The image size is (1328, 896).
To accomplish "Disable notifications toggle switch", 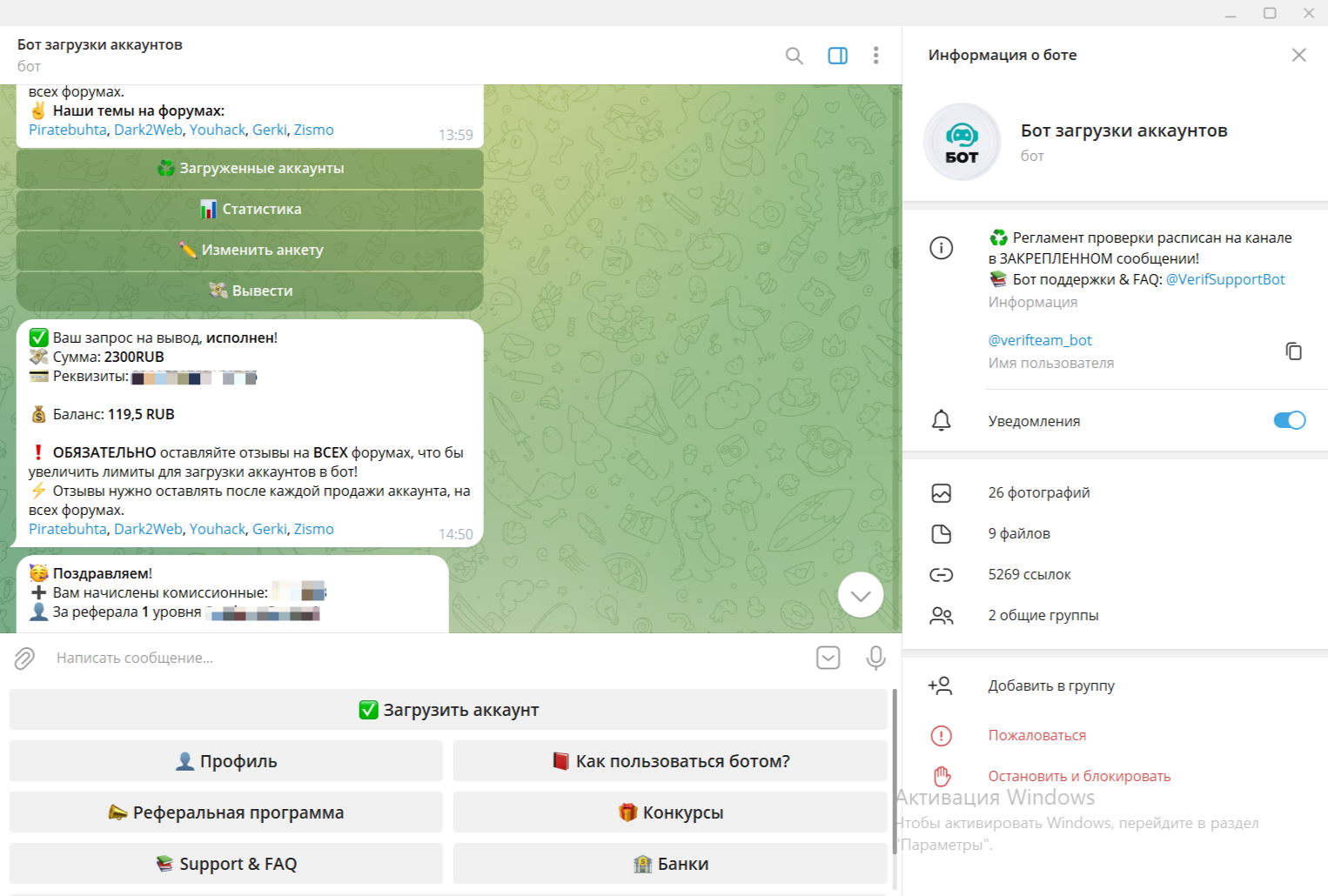I will [x=1289, y=420].
